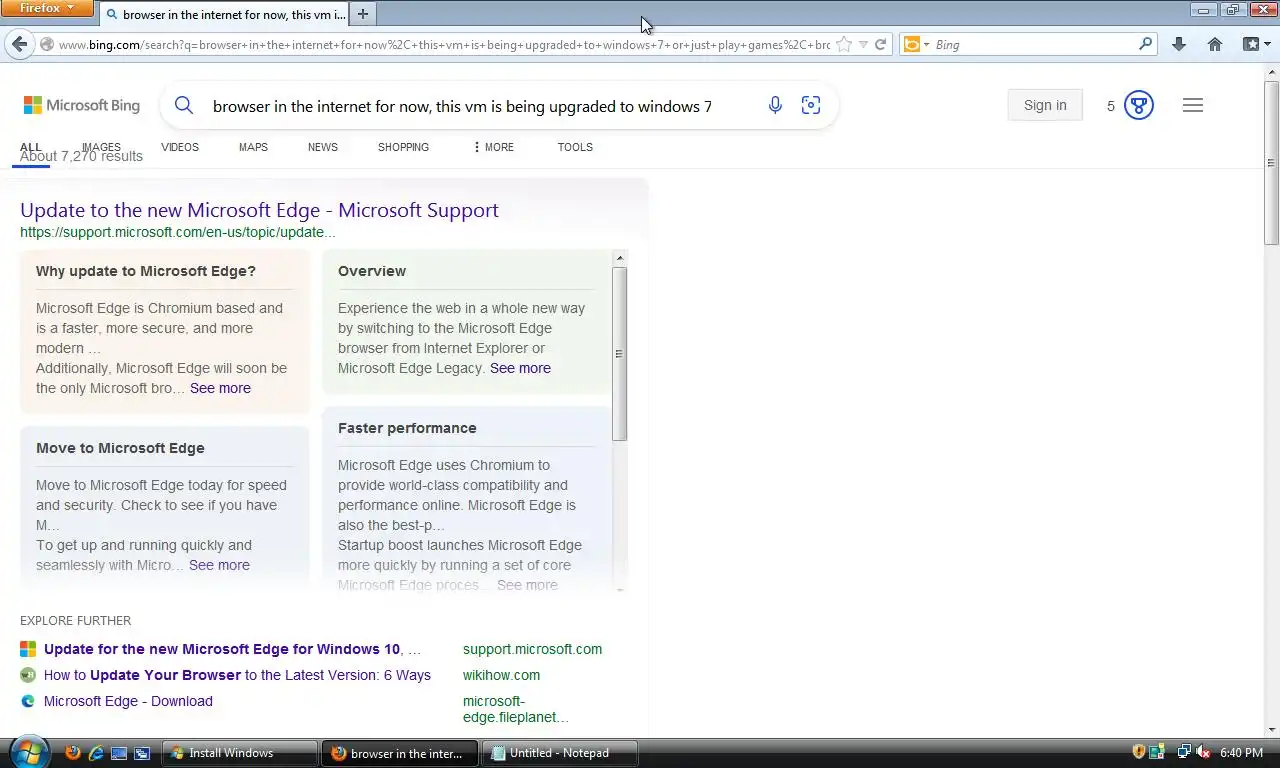This screenshot has height=768, width=1280.
Task: Open the orange Firefox application menu
Action: click(x=47, y=8)
